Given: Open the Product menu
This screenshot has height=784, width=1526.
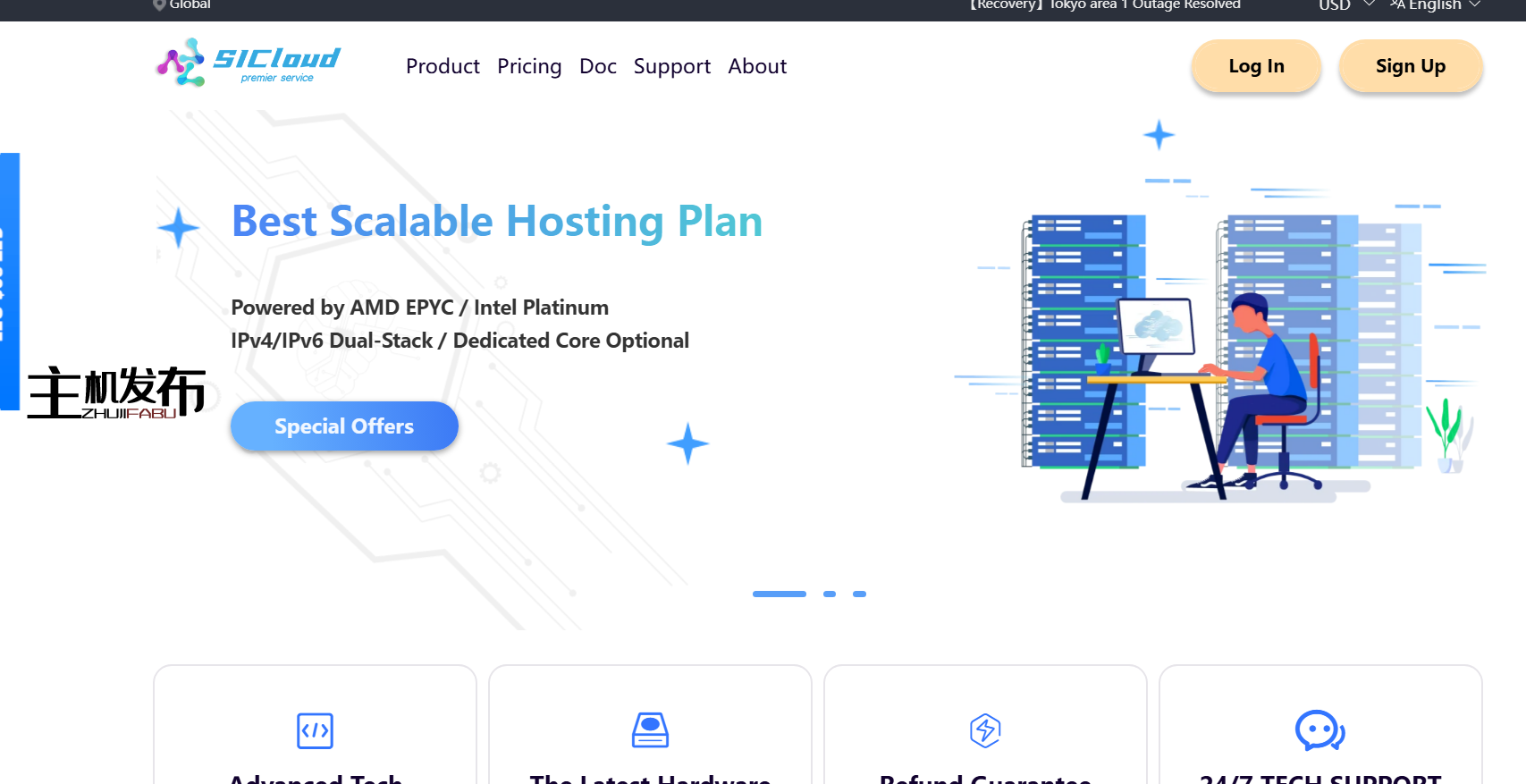Looking at the screenshot, I should pos(443,66).
